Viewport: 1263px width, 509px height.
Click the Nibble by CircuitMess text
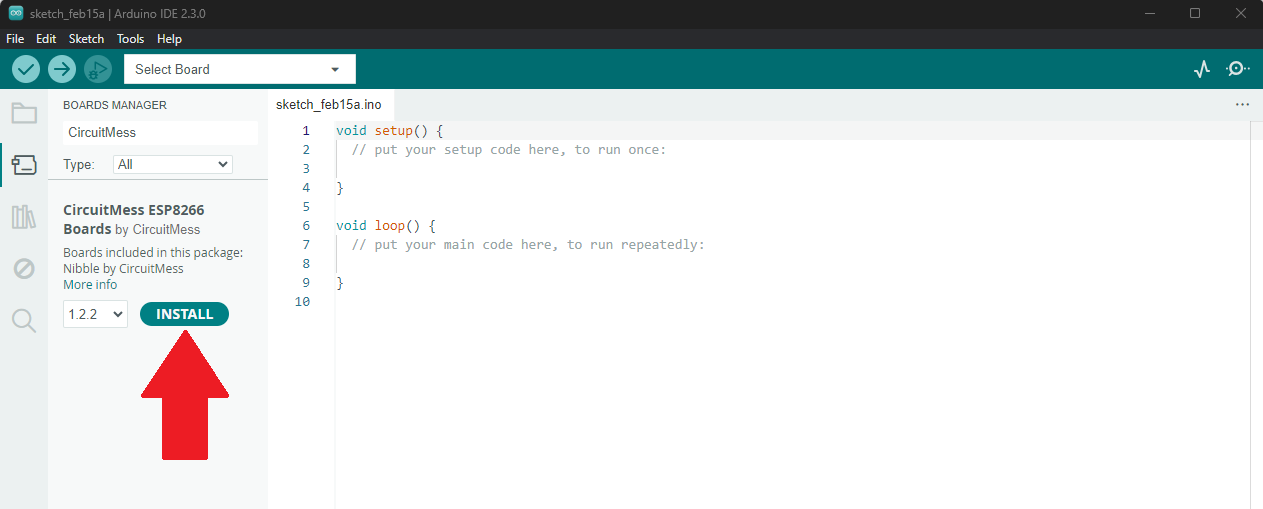(x=123, y=268)
